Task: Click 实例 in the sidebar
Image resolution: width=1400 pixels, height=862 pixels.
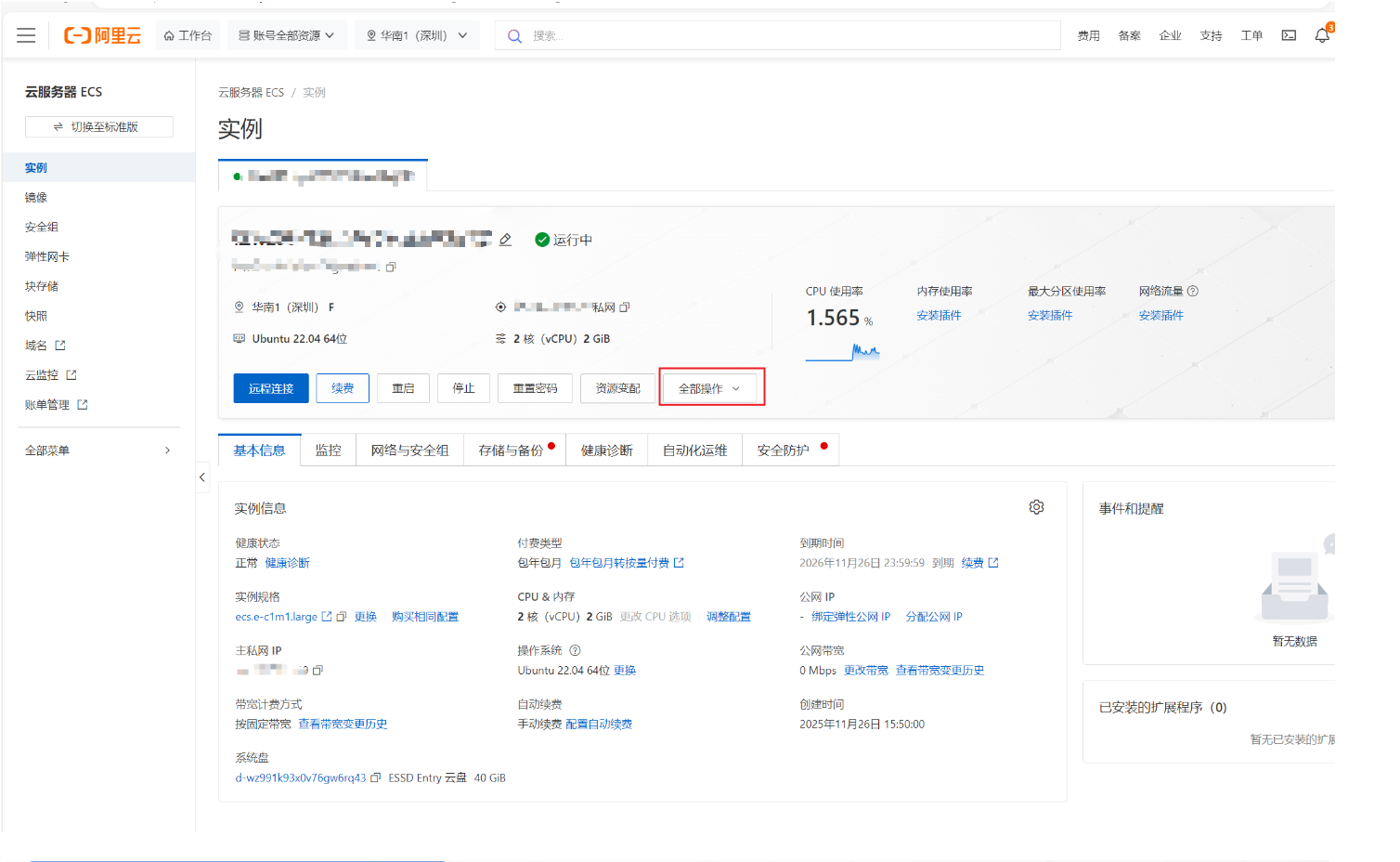Action: tap(98, 167)
